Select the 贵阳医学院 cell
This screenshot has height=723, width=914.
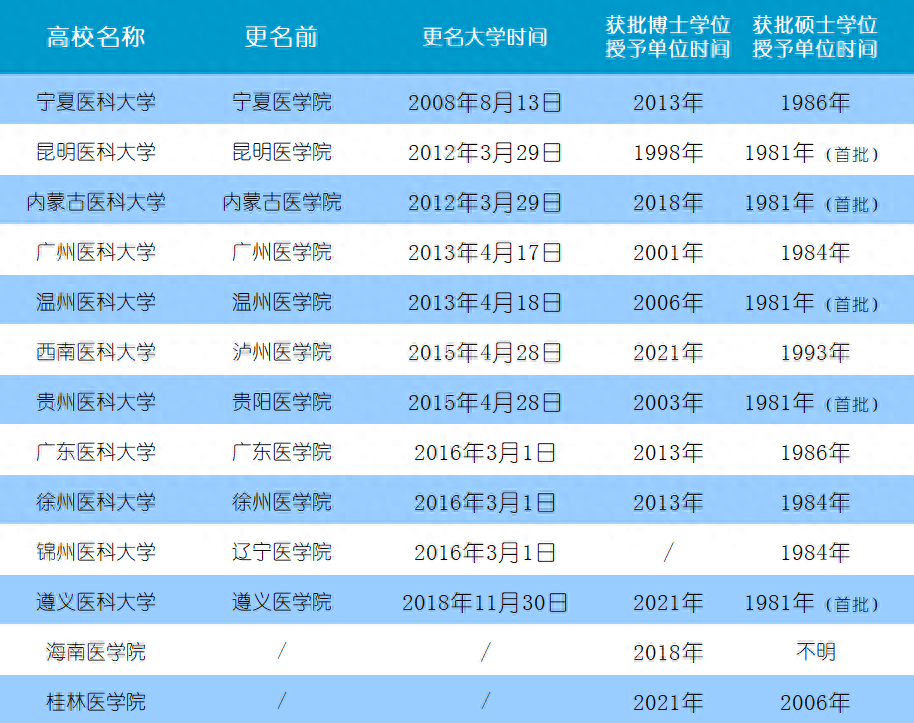282,402
